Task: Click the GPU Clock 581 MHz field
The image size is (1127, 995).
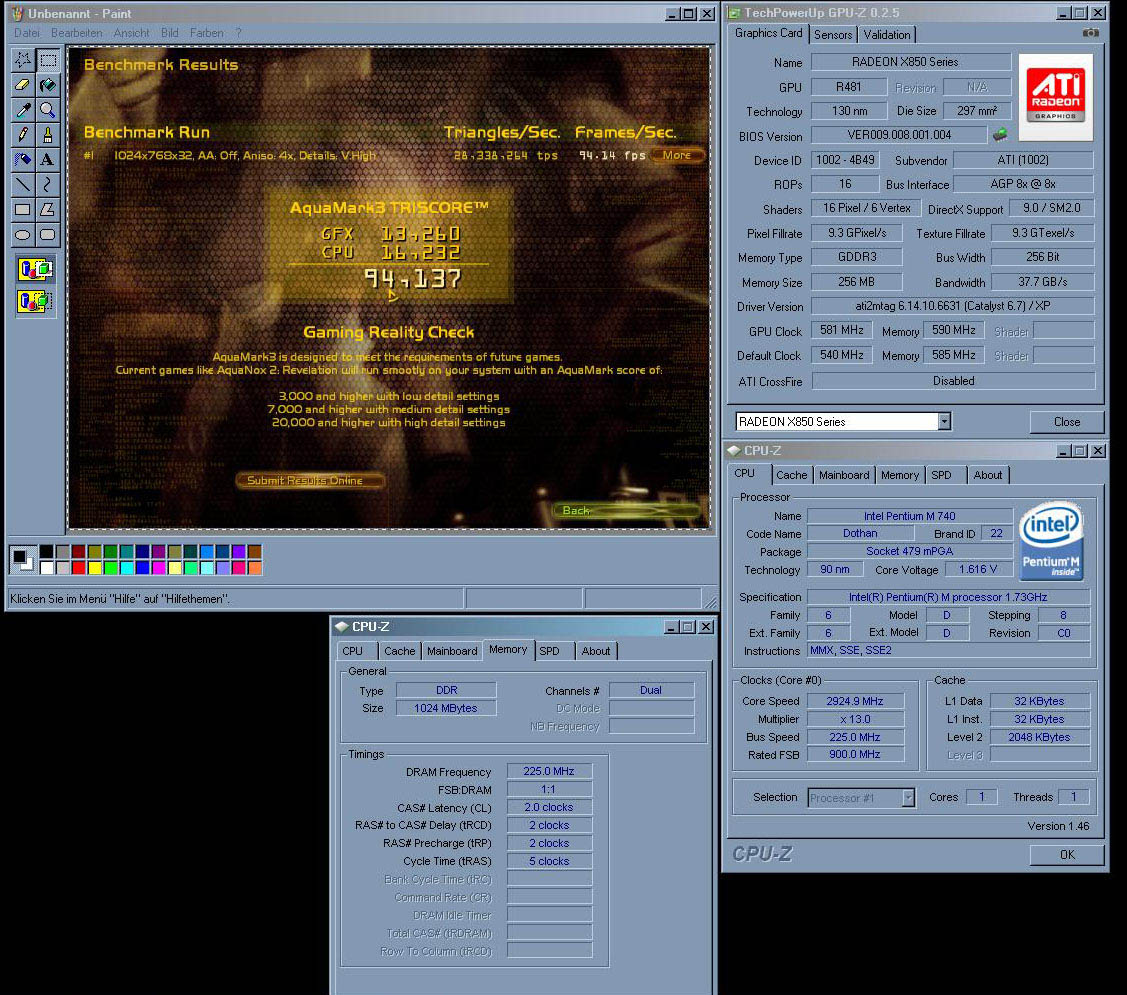Action: tap(842, 330)
